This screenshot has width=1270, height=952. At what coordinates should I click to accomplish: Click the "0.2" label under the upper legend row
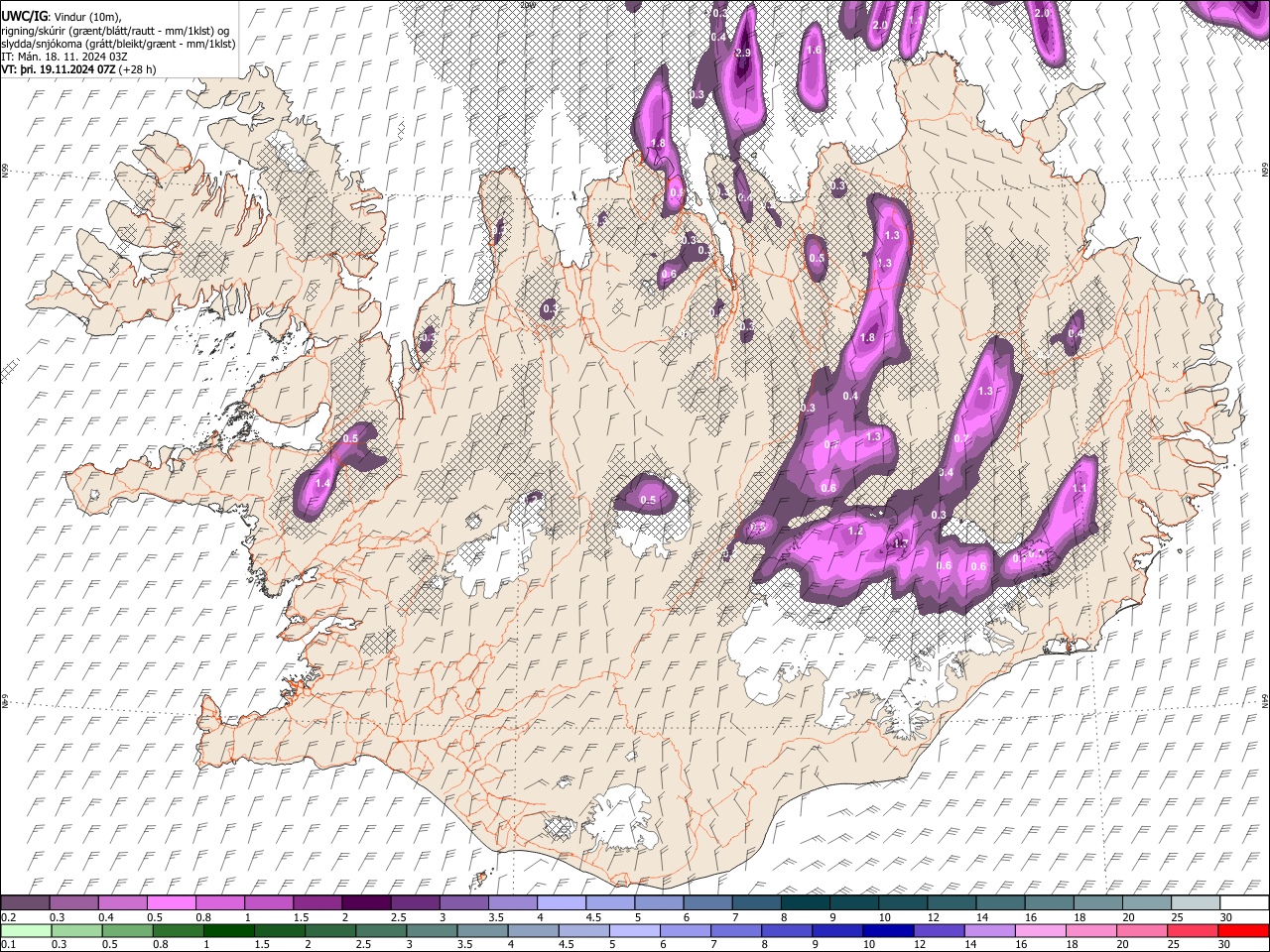[x=7, y=917]
